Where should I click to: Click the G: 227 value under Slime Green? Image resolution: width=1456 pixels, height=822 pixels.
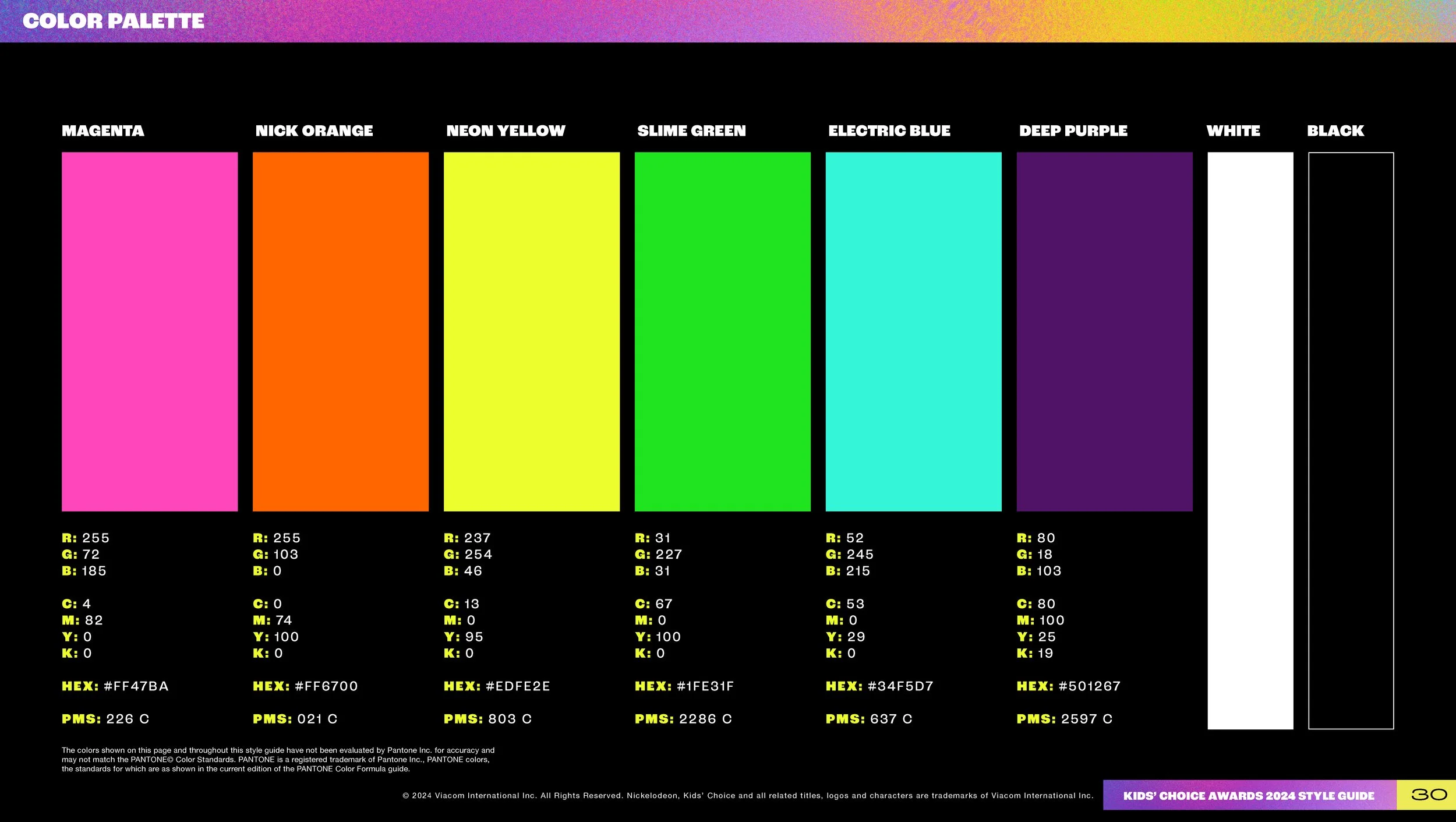click(x=659, y=555)
